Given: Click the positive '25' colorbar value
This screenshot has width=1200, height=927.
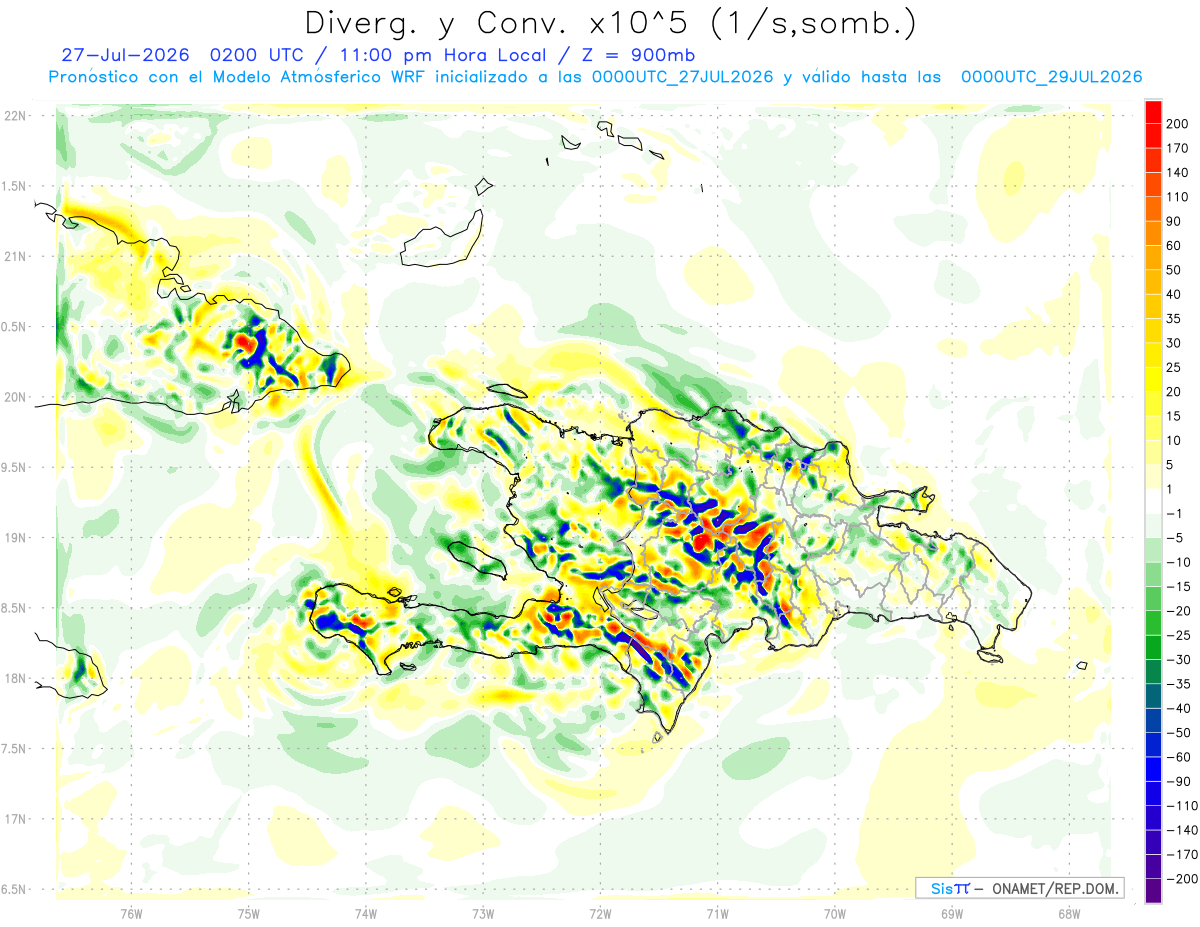Looking at the screenshot, I should coord(1174,367).
